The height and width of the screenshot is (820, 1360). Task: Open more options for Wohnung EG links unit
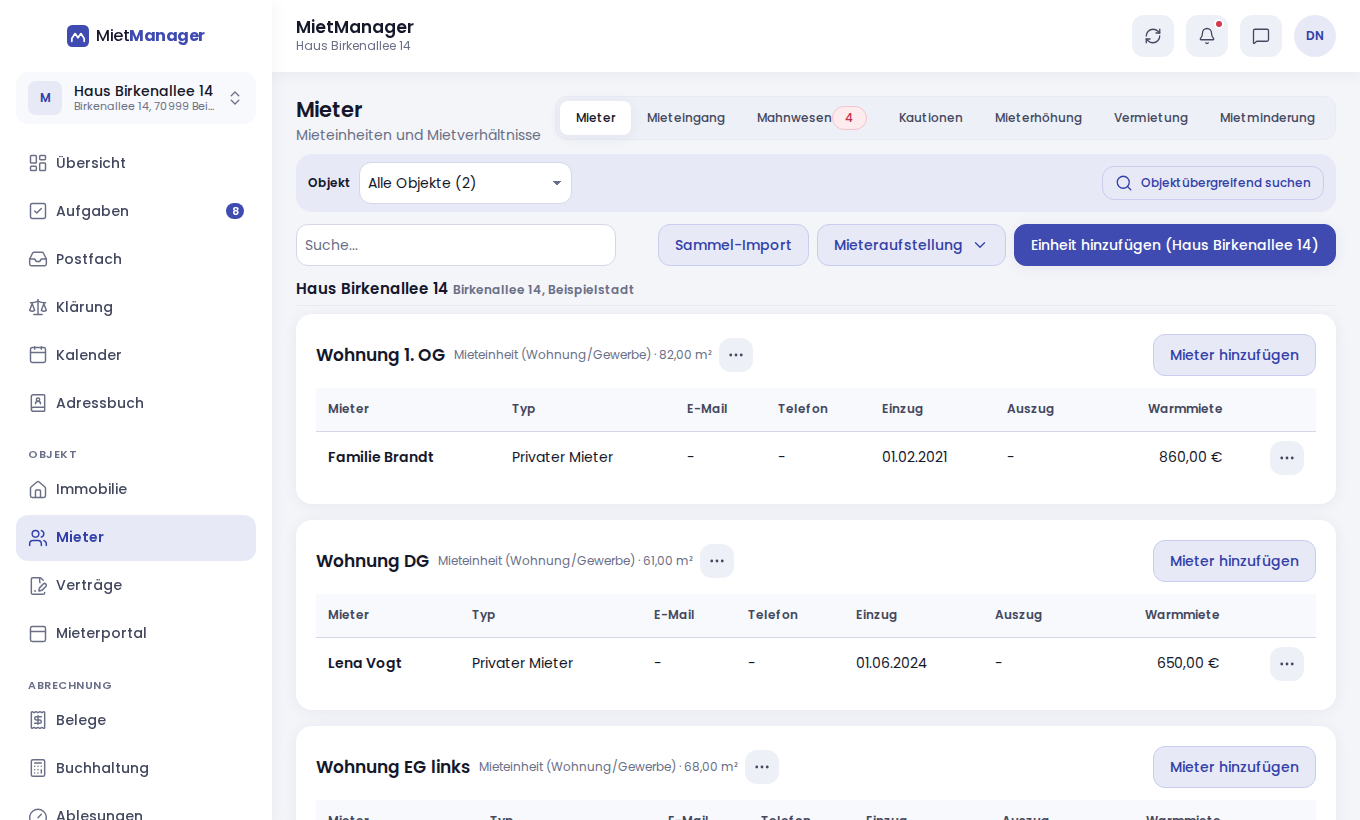pos(762,767)
